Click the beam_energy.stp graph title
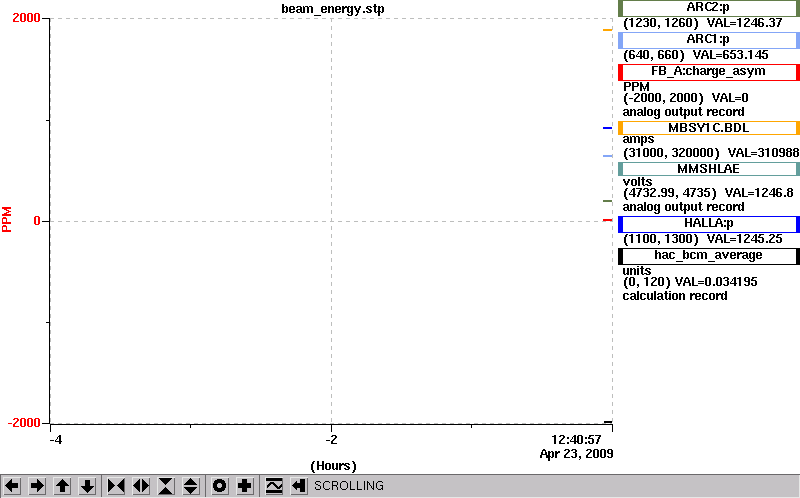 (x=333, y=9)
